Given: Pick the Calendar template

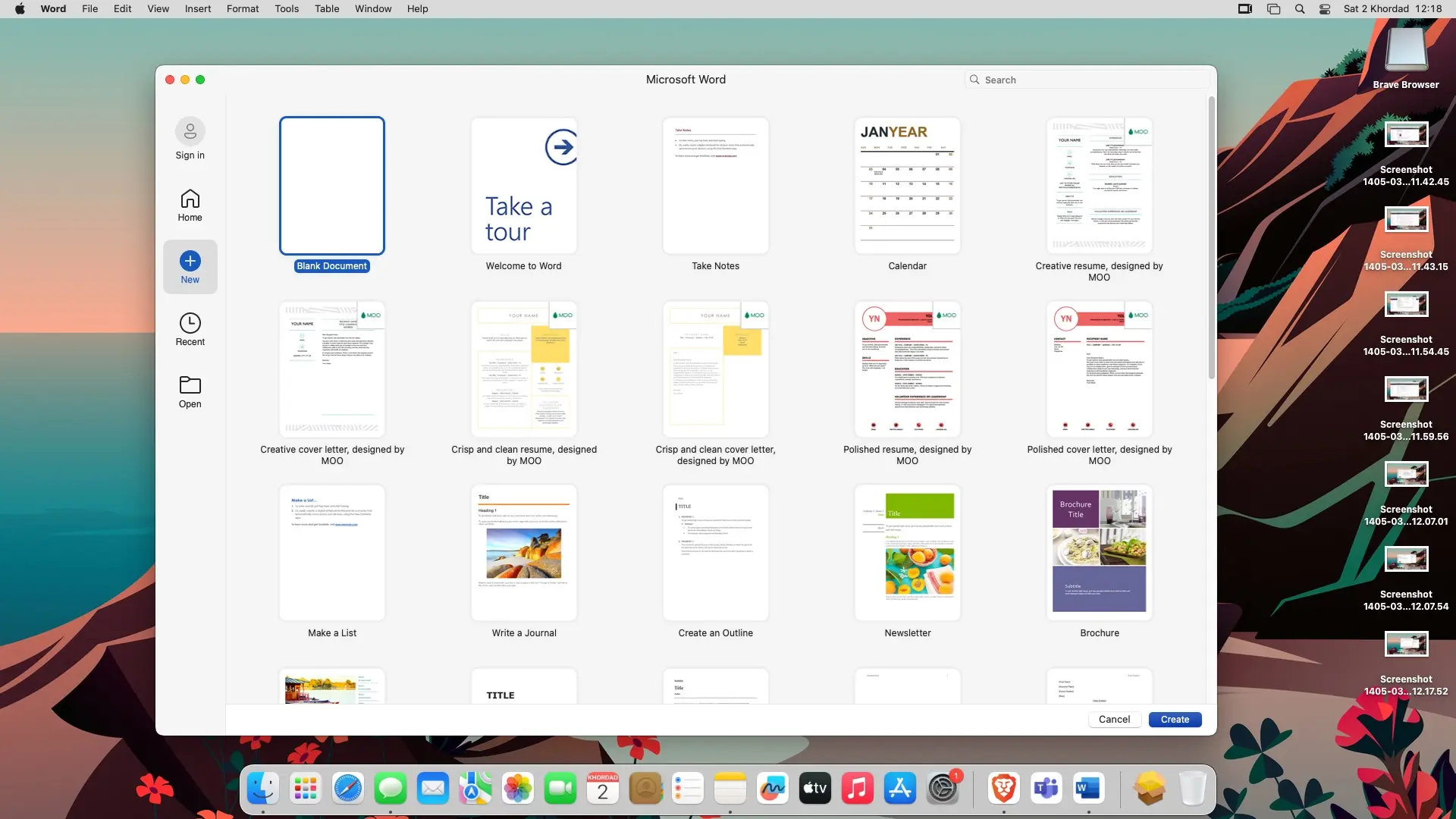Looking at the screenshot, I should point(908,186).
